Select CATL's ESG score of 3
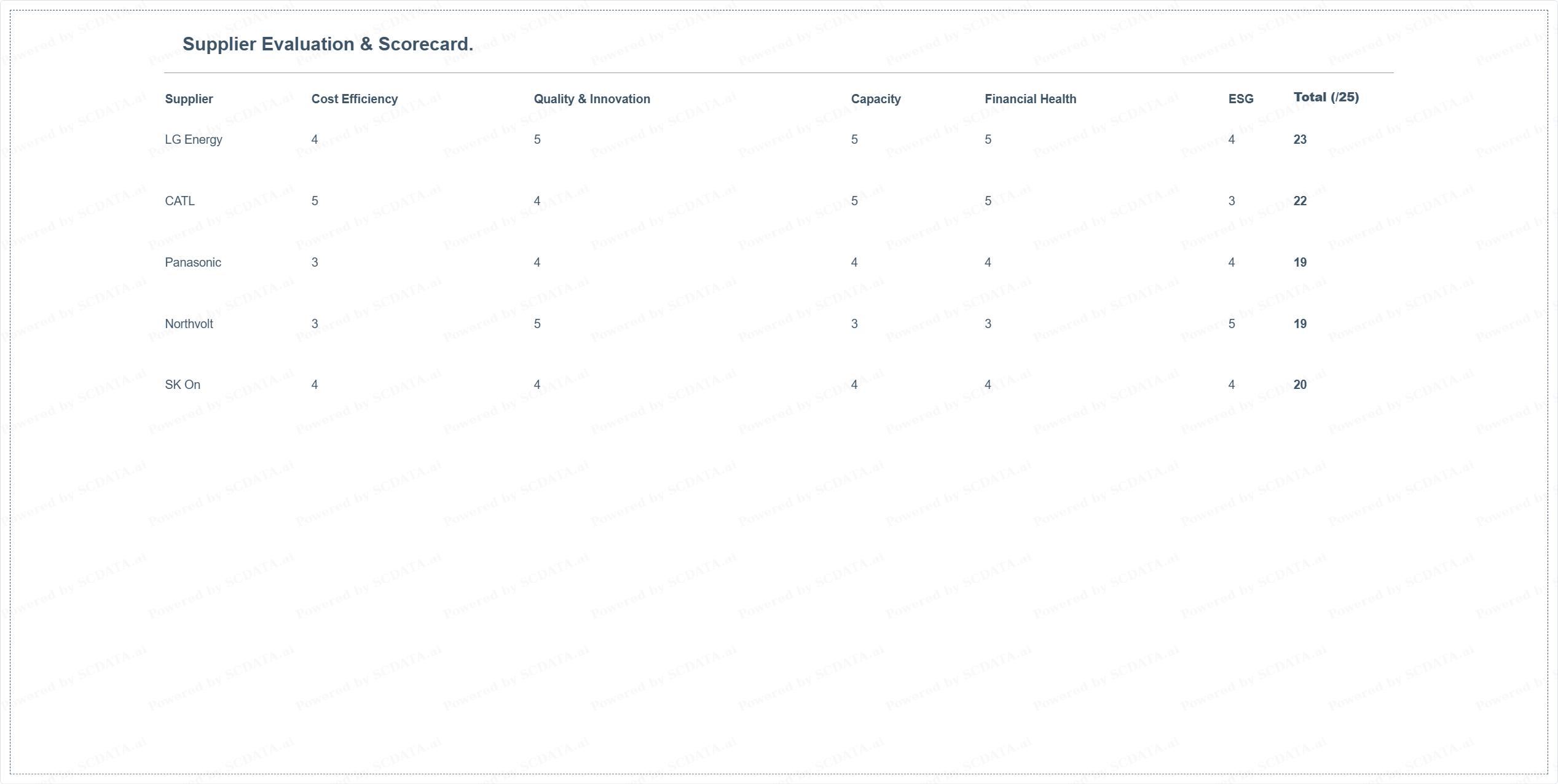The width and height of the screenshot is (1558, 784). click(1232, 201)
